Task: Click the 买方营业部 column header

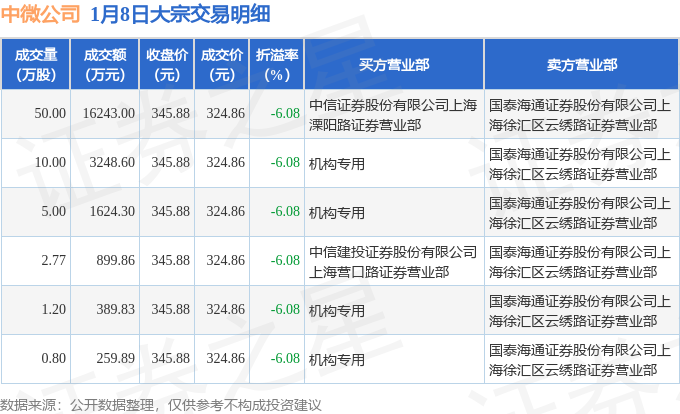Action: (x=394, y=64)
